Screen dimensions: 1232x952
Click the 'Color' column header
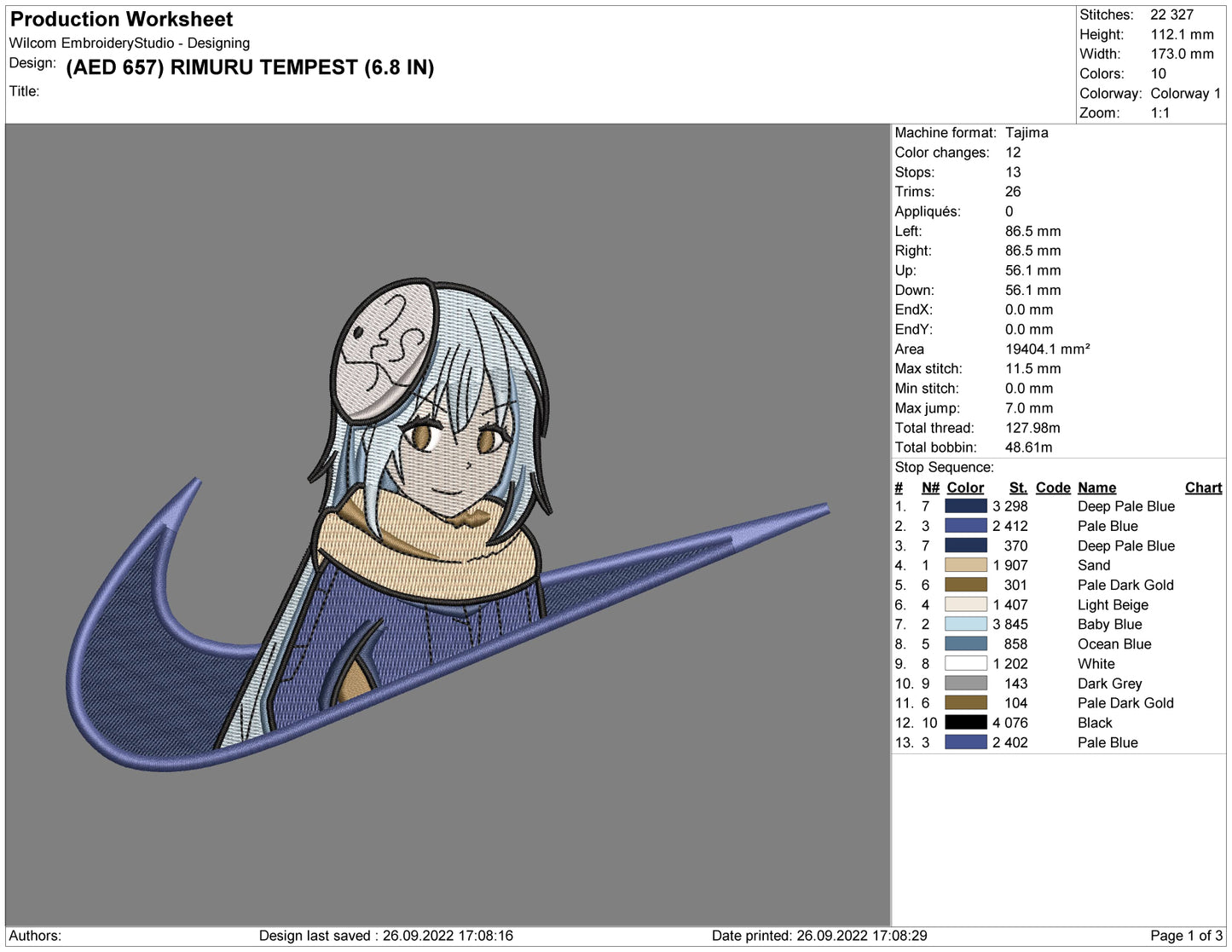tap(965, 488)
